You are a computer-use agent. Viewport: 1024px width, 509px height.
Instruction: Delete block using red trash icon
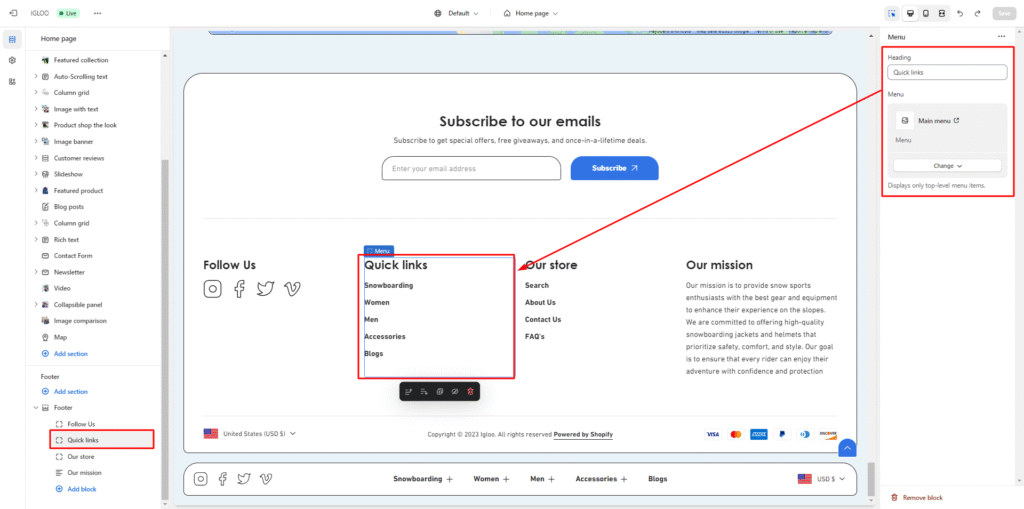pyautogui.click(x=471, y=391)
